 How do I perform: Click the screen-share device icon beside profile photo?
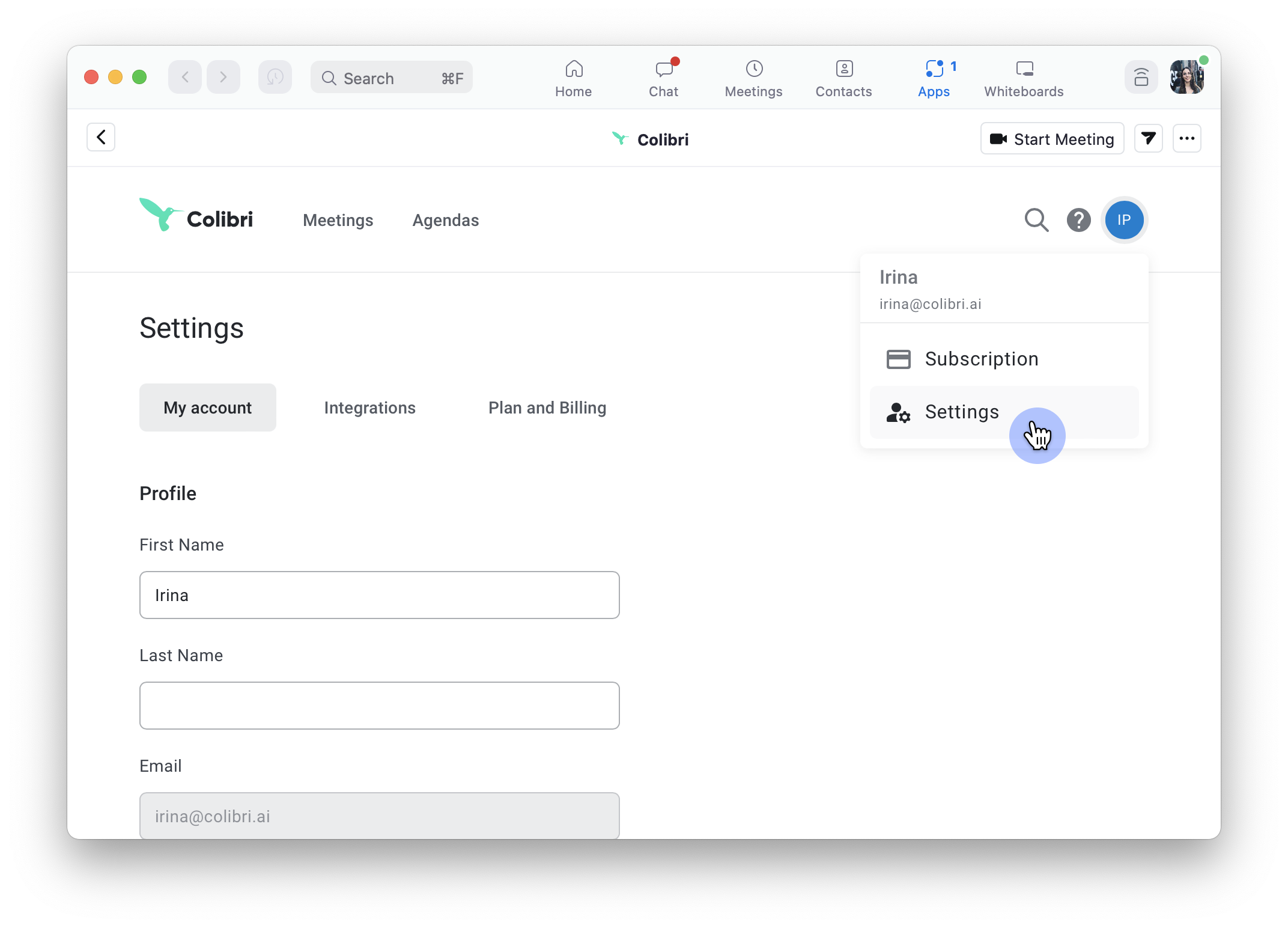point(1141,77)
